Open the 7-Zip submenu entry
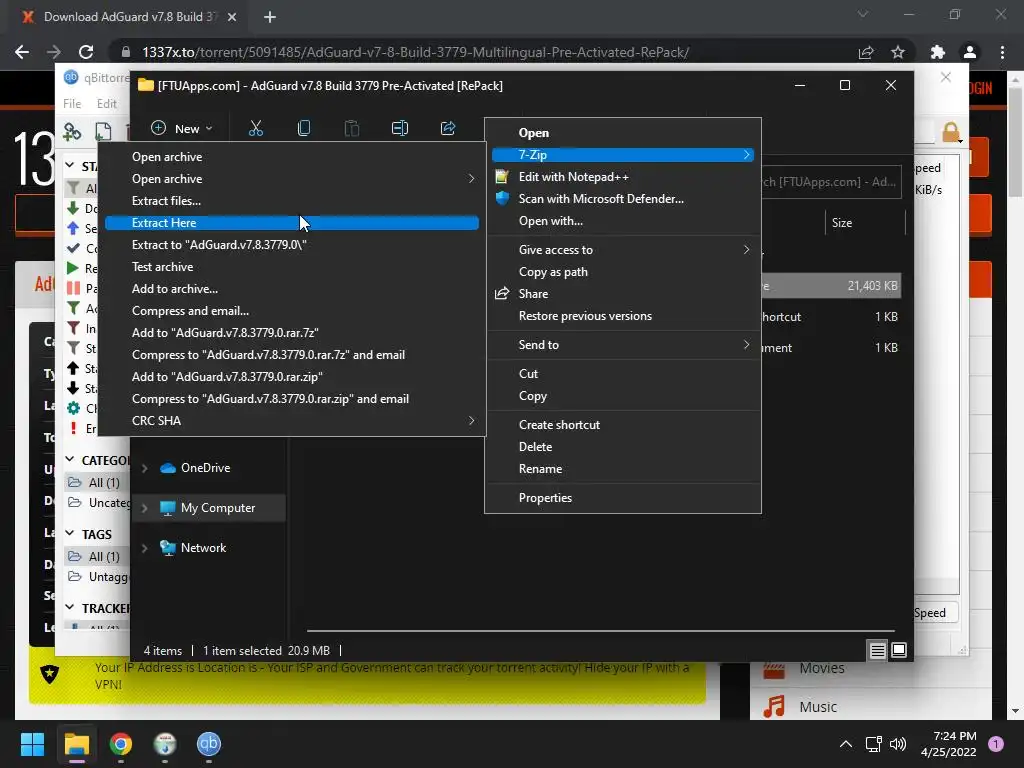This screenshot has width=1024, height=768. (x=623, y=155)
